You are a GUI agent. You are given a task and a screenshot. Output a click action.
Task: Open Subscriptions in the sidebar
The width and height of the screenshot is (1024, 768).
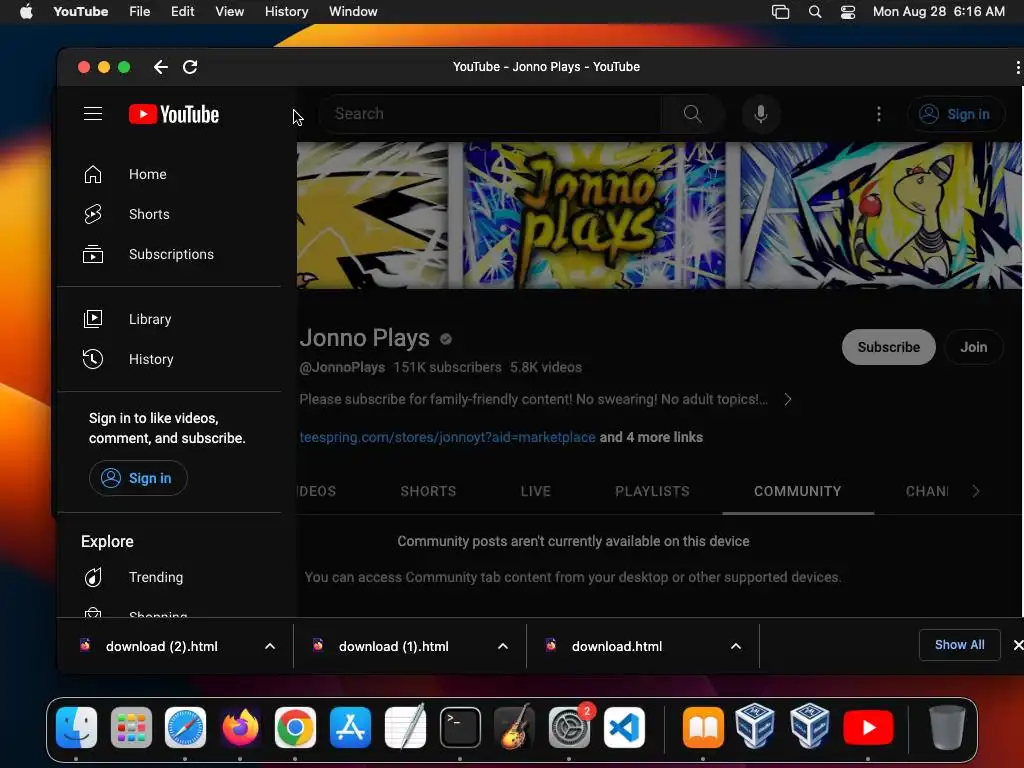coord(169,254)
